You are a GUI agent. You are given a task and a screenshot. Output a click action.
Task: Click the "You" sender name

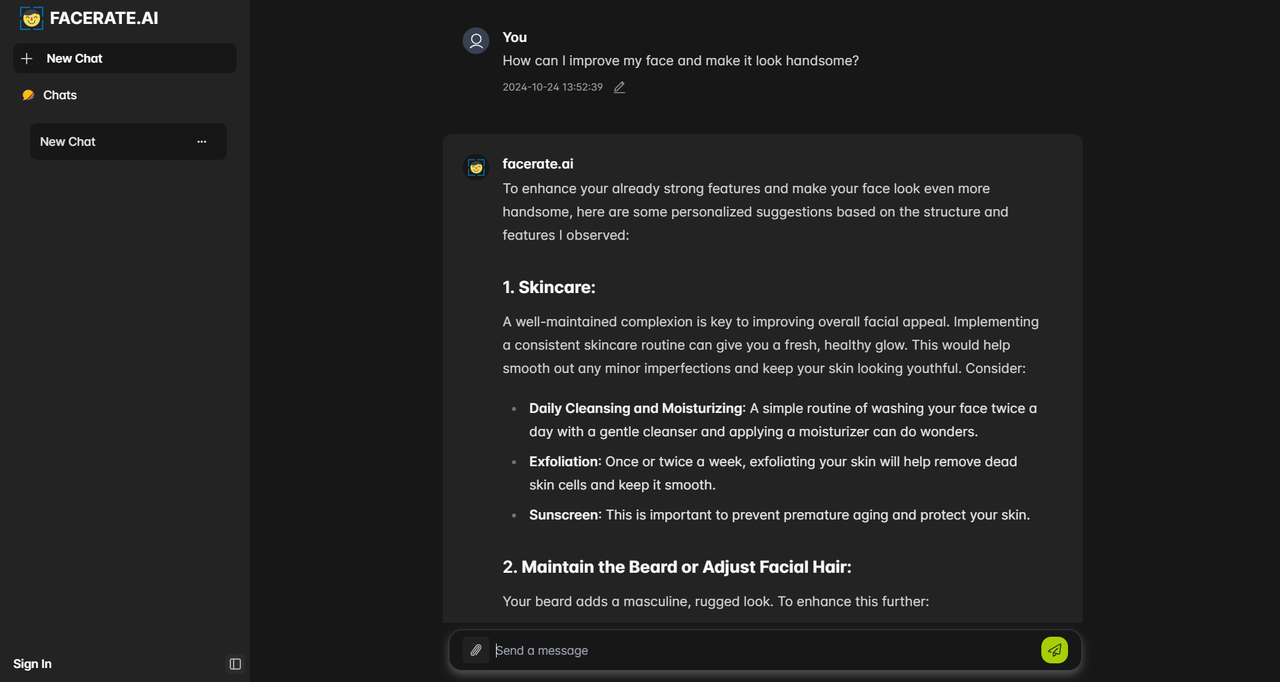tap(515, 37)
